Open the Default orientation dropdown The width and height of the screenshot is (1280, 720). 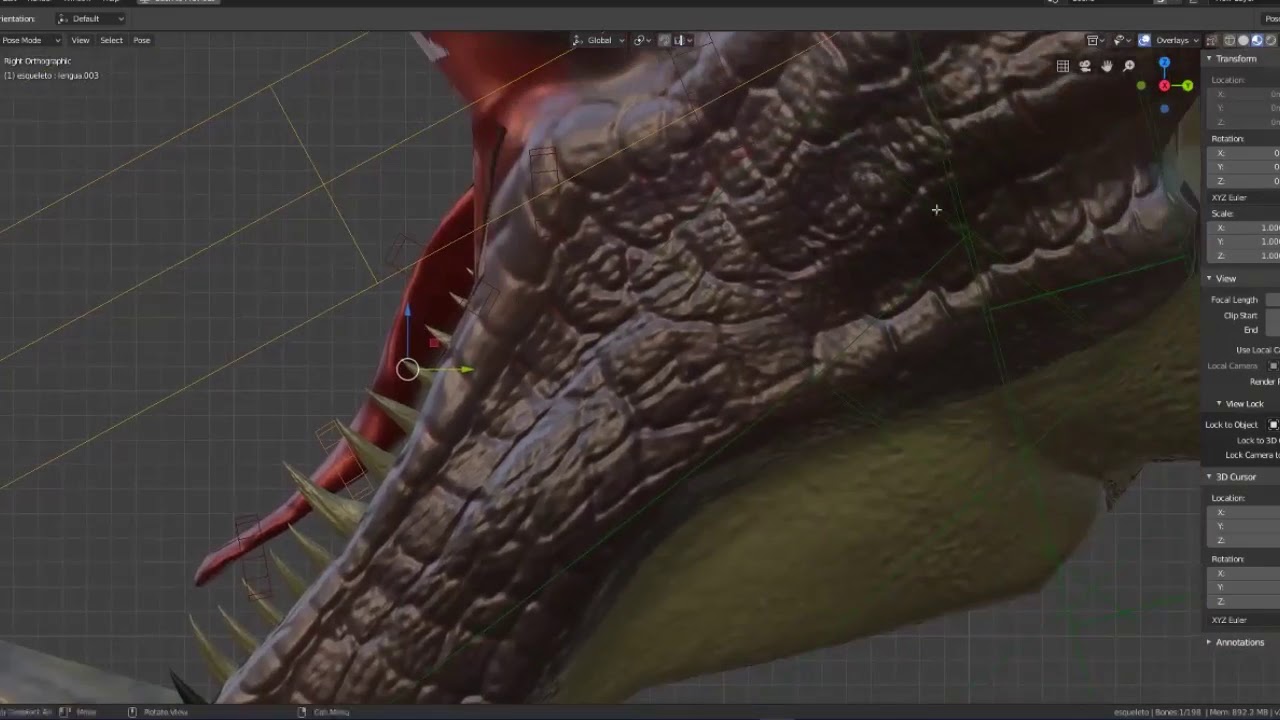90,18
